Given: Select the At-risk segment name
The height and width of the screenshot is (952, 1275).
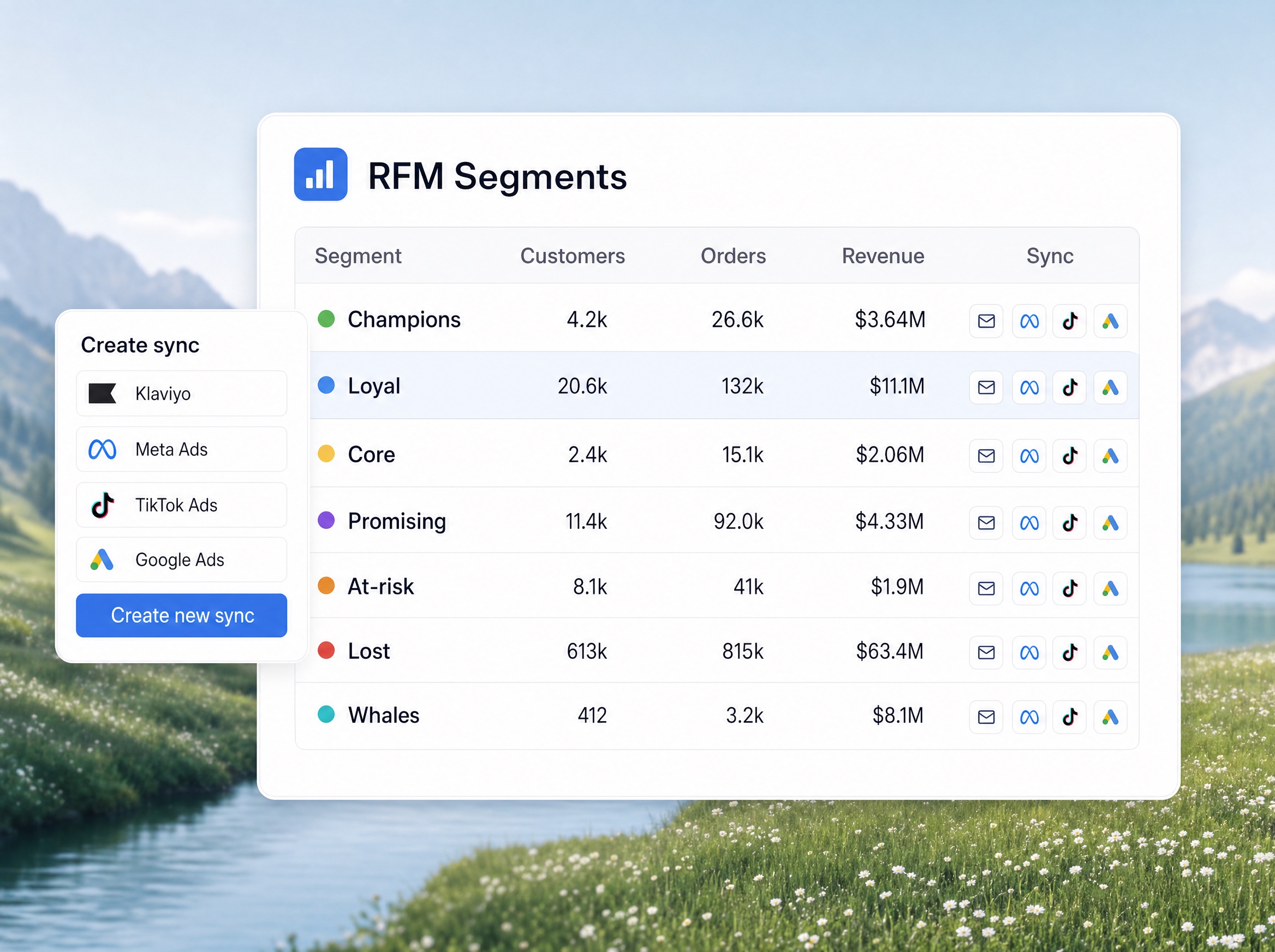Looking at the screenshot, I should (381, 587).
